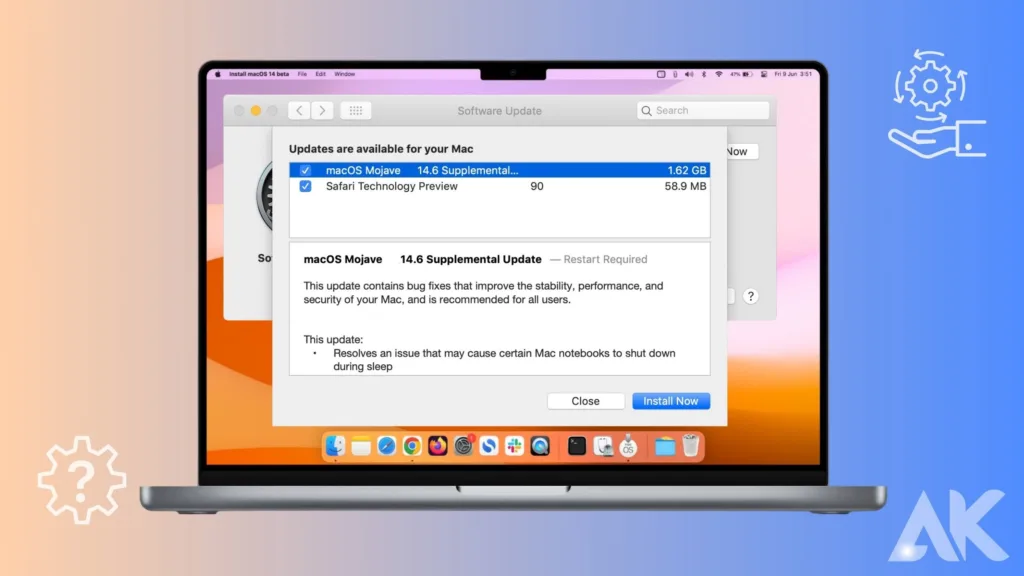
Task: Show all preferences grid button
Action: tap(356, 110)
